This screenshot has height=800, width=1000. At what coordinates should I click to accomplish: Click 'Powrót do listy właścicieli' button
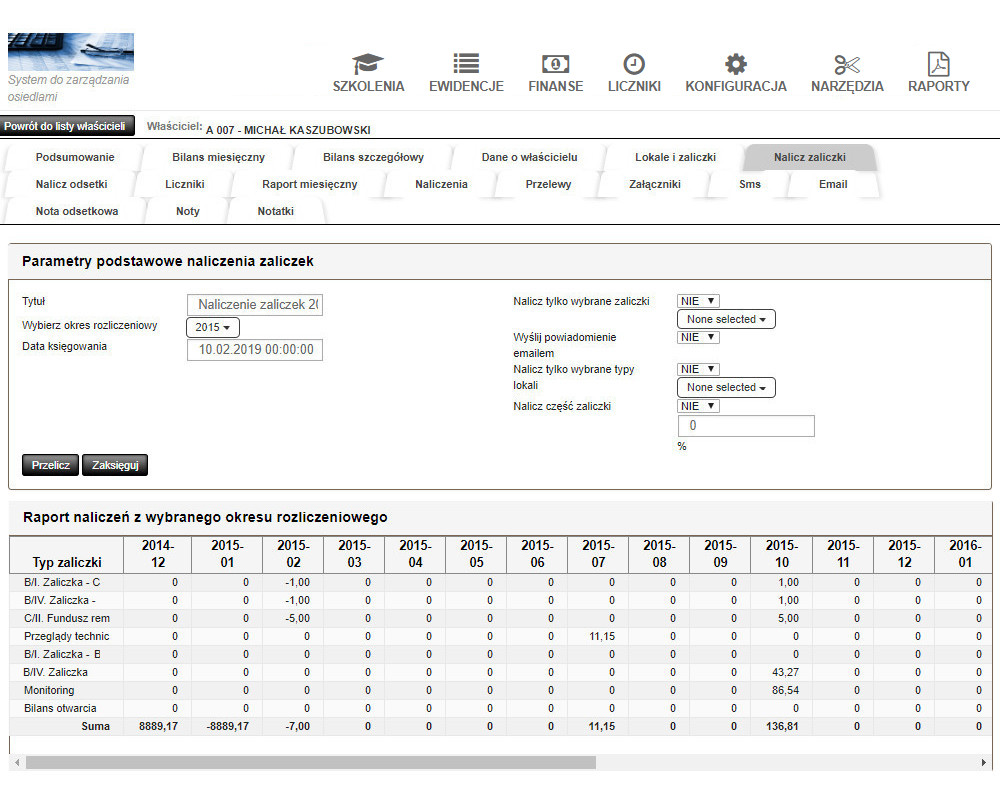tap(67, 126)
